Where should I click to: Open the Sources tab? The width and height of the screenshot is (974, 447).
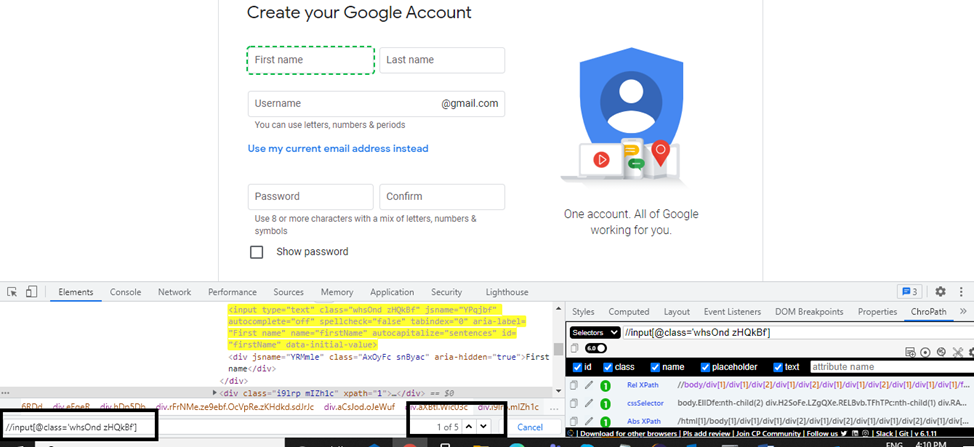[x=289, y=292]
